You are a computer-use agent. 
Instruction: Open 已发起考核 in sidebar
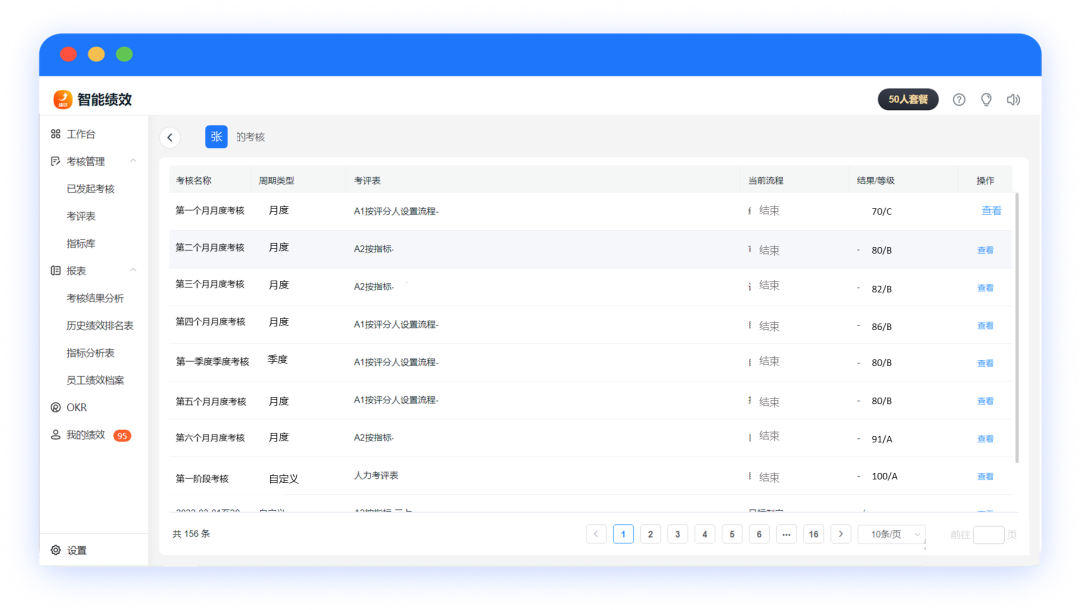90,189
